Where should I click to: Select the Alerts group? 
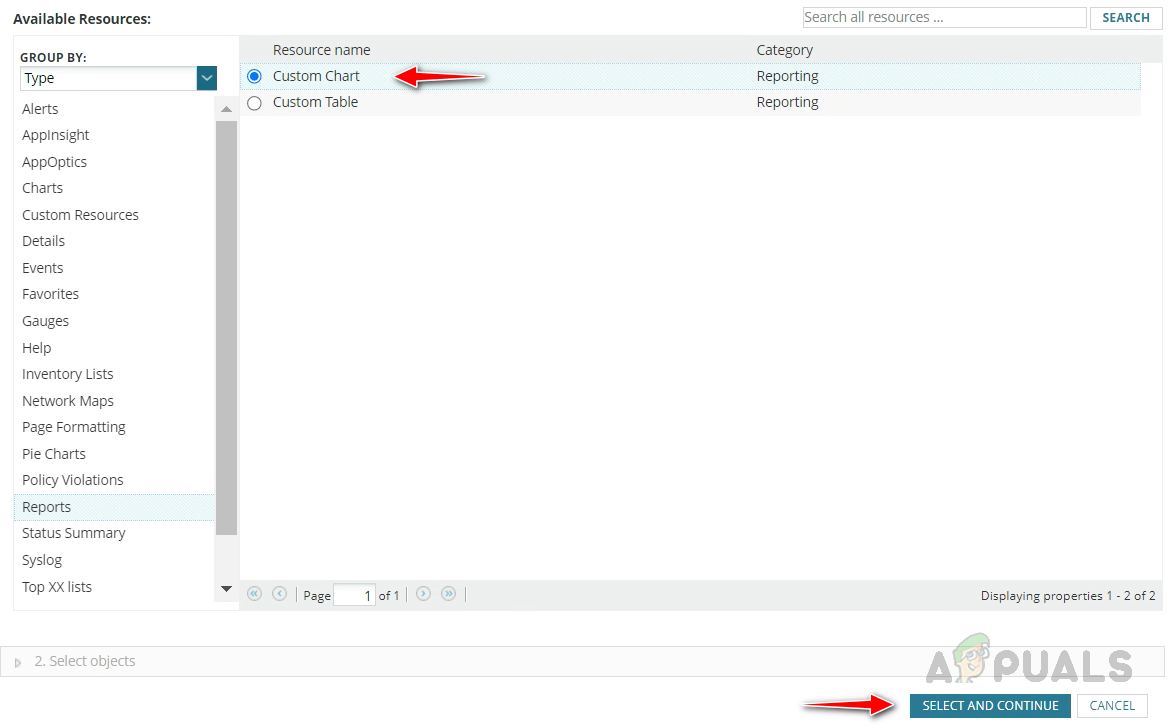tap(40, 109)
